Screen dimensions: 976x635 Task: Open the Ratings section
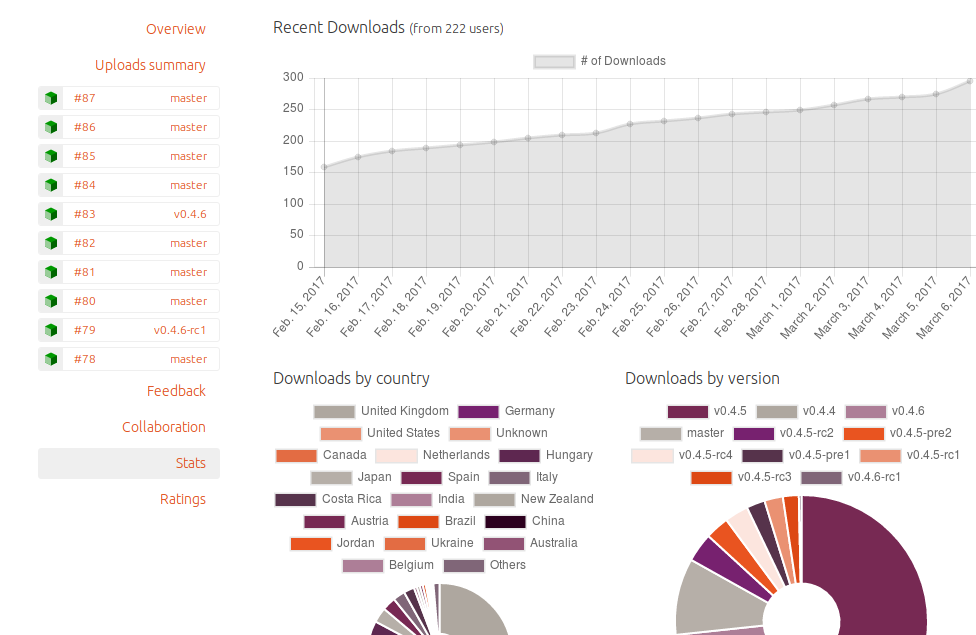click(182, 499)
